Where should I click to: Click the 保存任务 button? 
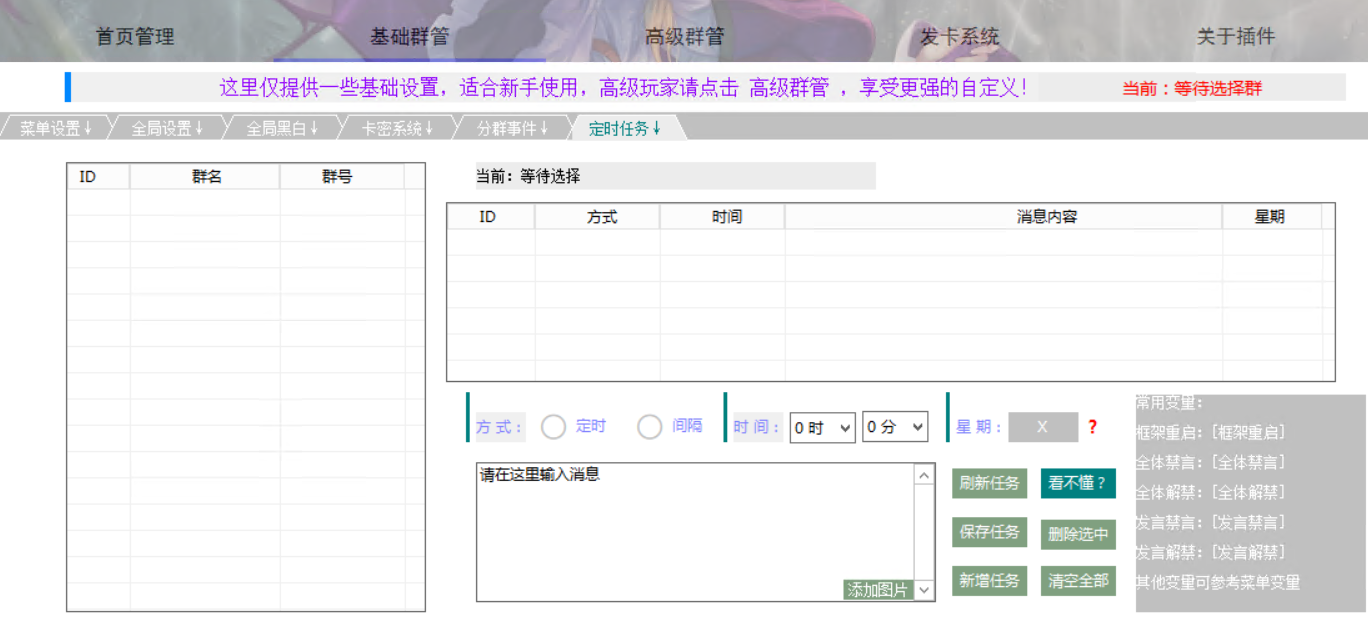(989, 532)
